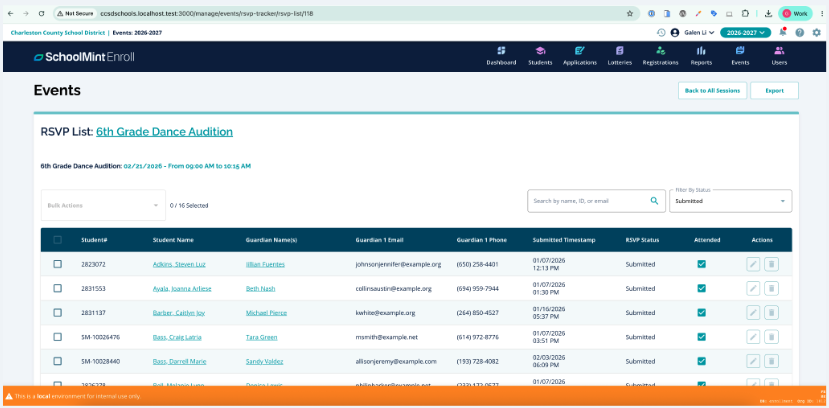
Task: Uncheck Attended for Bass, Darrell Marie
Action: [701, 361]
